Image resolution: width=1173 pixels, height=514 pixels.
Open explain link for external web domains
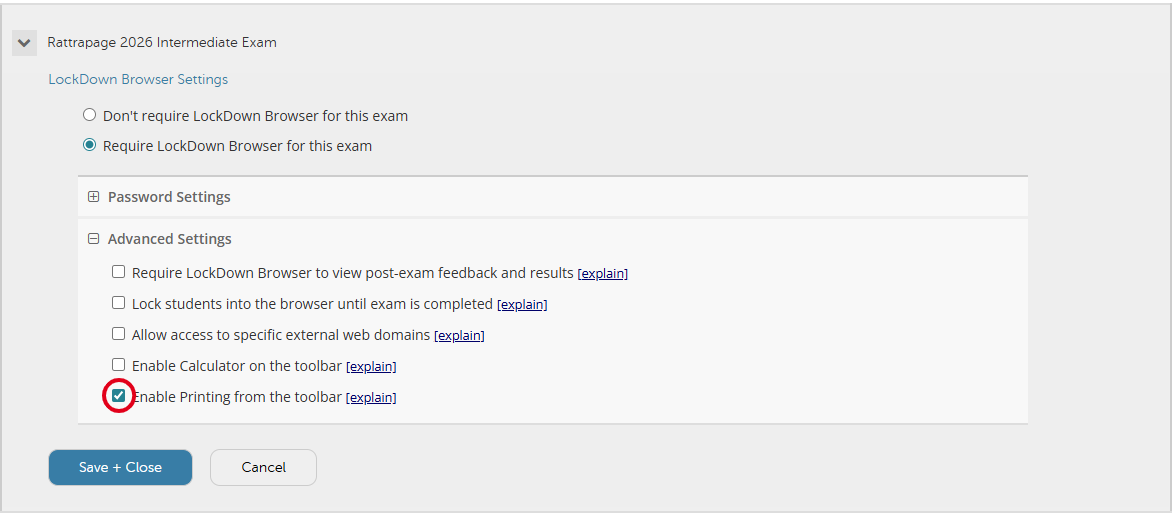(459, 335)
